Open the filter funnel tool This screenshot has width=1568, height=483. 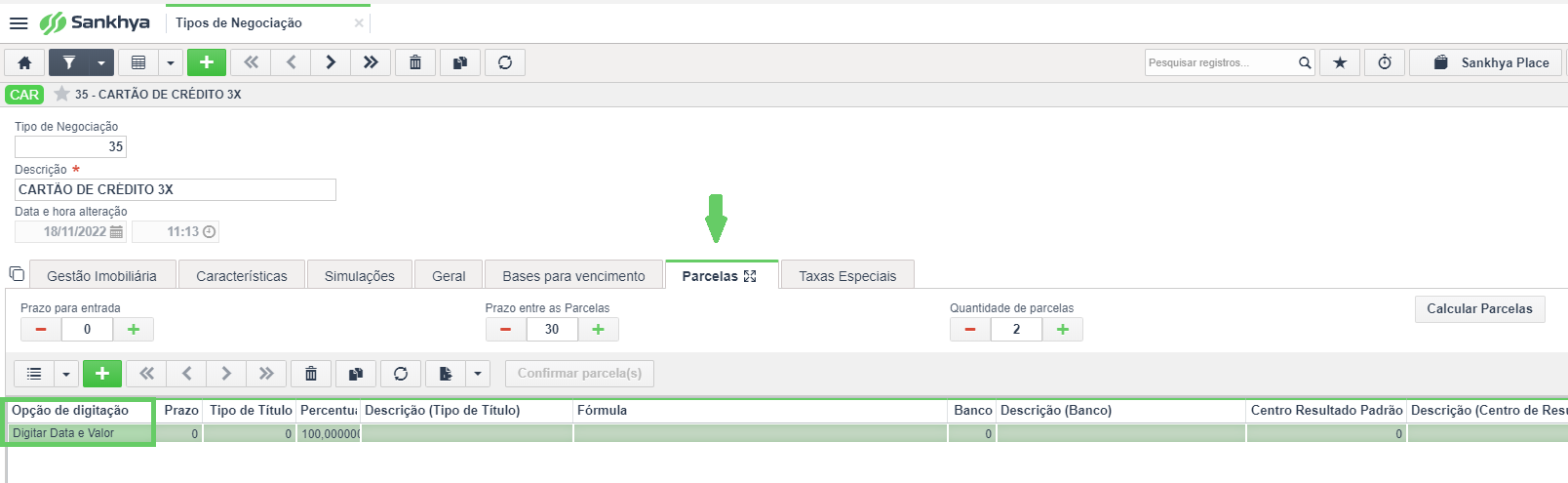click(68, 62)
